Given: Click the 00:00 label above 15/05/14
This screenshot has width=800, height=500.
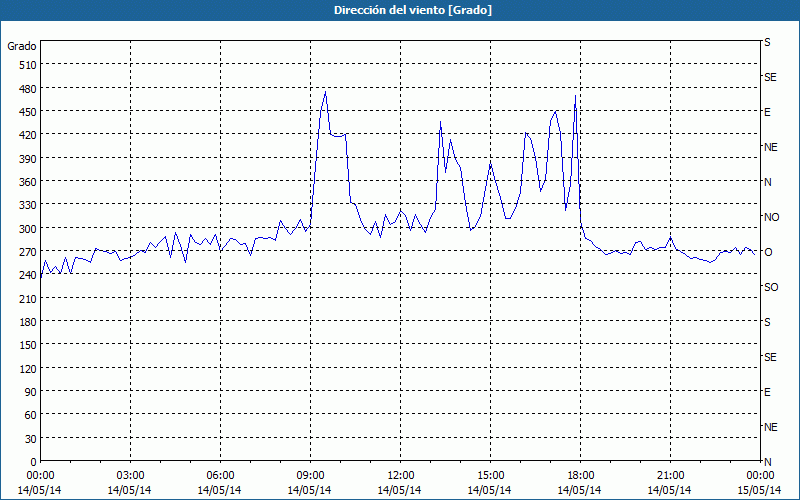Looking at the screenshot, I should click(x=760, y=476).
